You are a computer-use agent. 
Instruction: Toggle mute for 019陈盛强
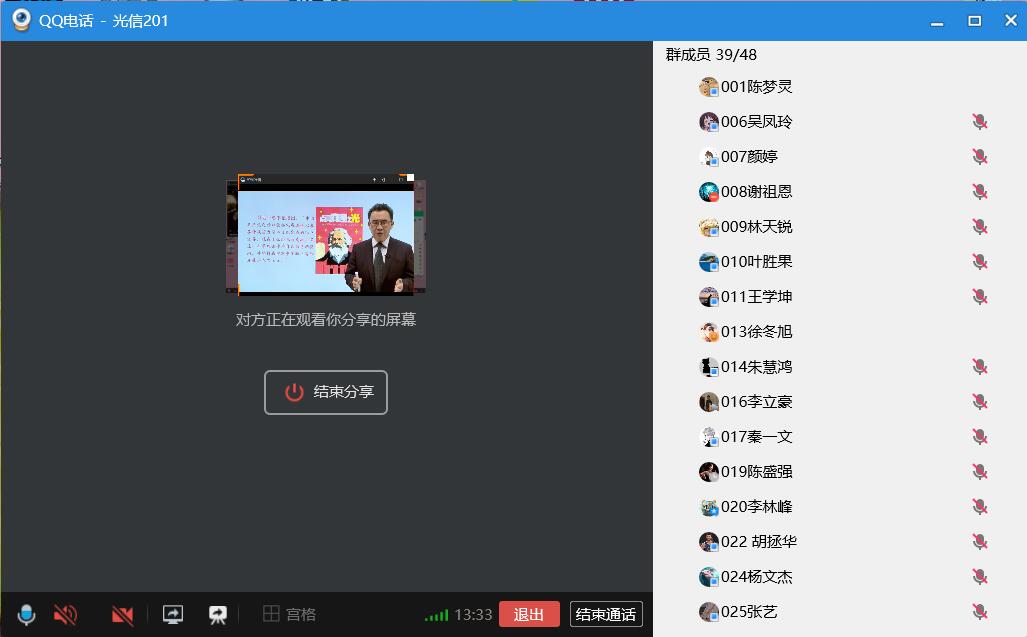(979, 471)
